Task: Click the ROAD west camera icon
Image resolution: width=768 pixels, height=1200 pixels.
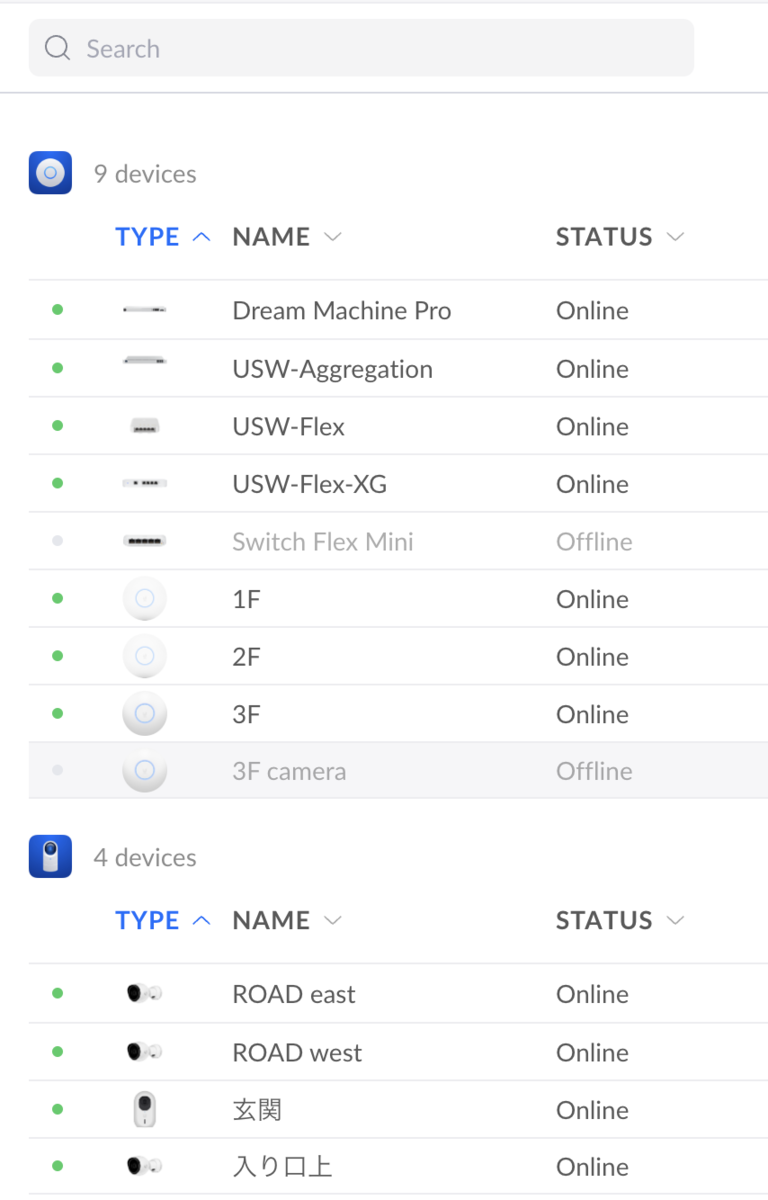Action: pos(145,1052)
